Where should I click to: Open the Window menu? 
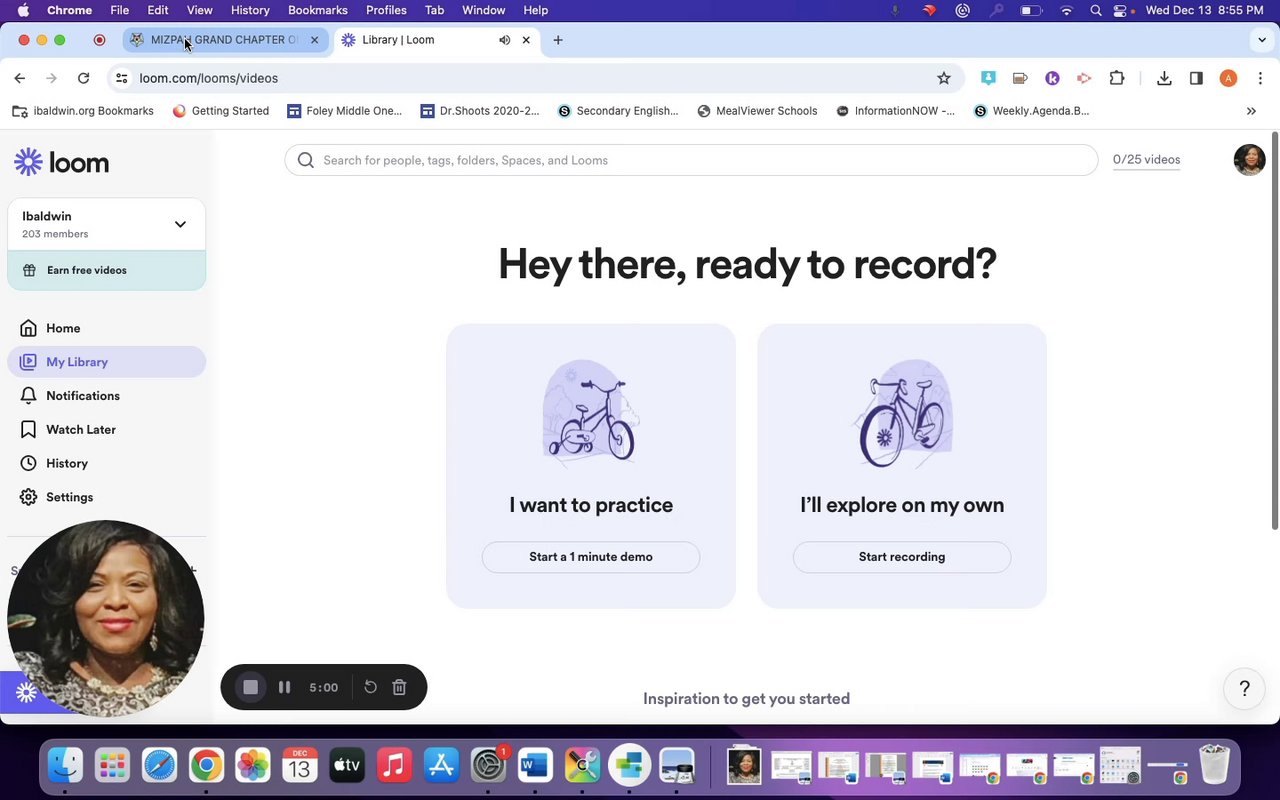[x=483, y=10]
